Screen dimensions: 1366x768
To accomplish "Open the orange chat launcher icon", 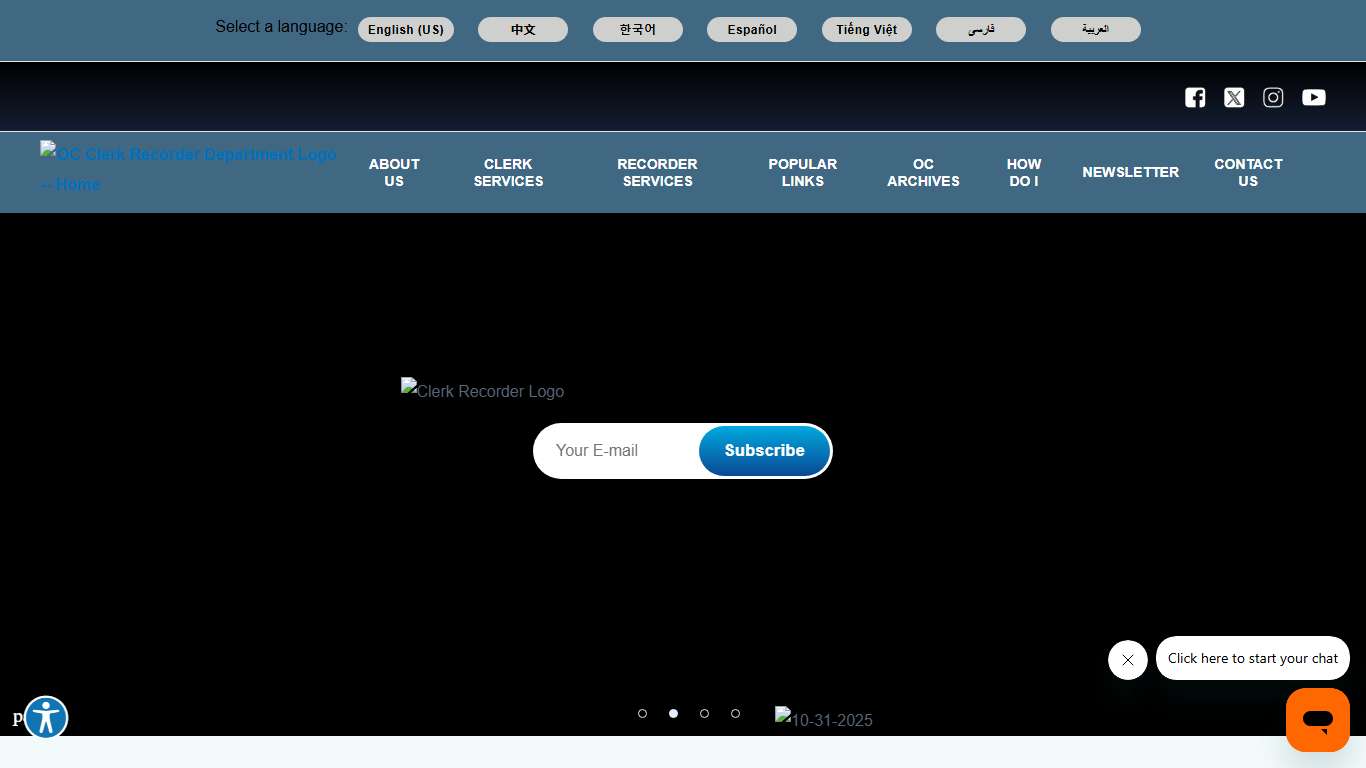I will tap(1317, 720).
